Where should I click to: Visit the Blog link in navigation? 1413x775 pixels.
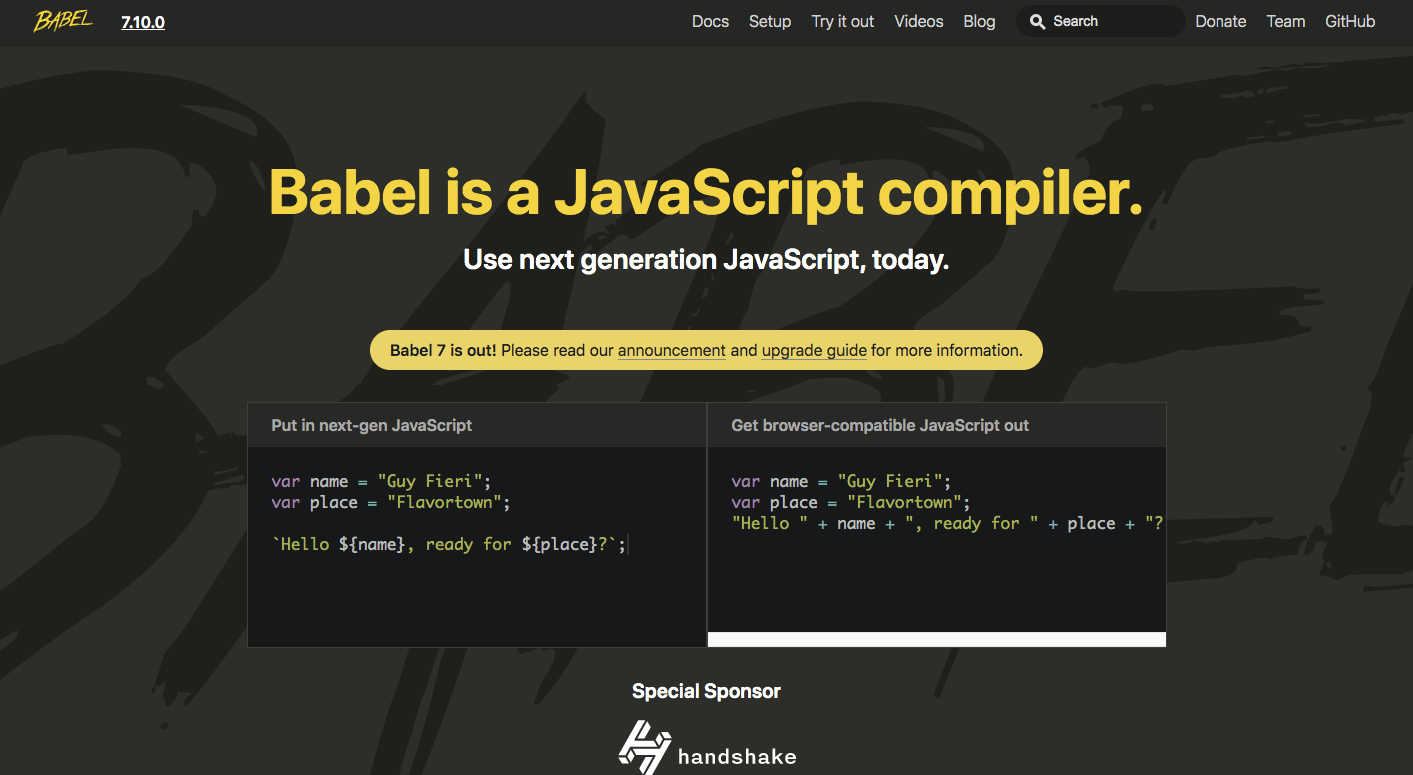(979, 21)
